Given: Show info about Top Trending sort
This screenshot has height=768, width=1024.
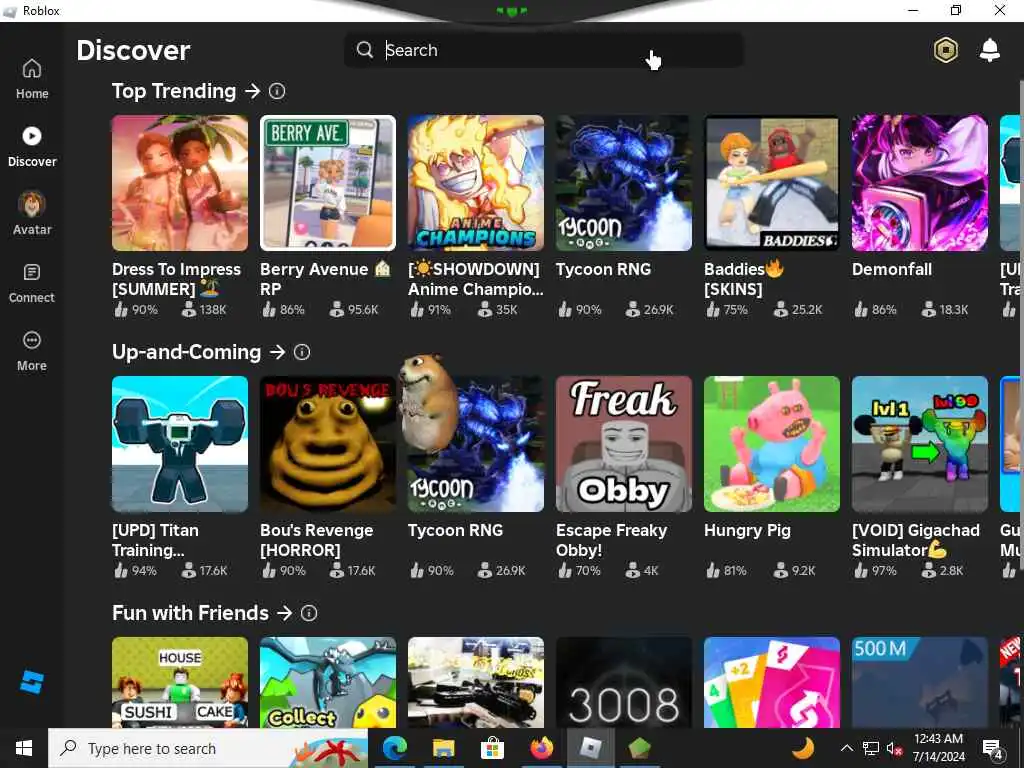Looking at the screenshot, I should 277,91.
